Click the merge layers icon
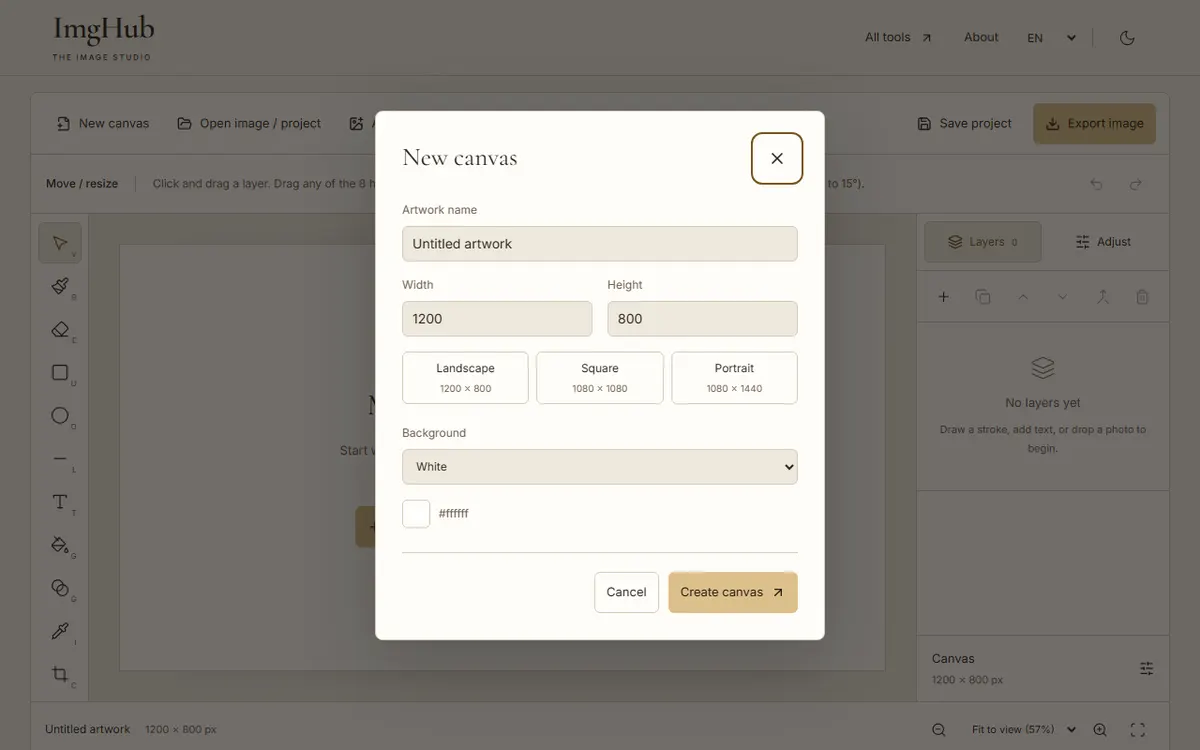Screen dimensions: 1200x750 (x=1103, y=297)
